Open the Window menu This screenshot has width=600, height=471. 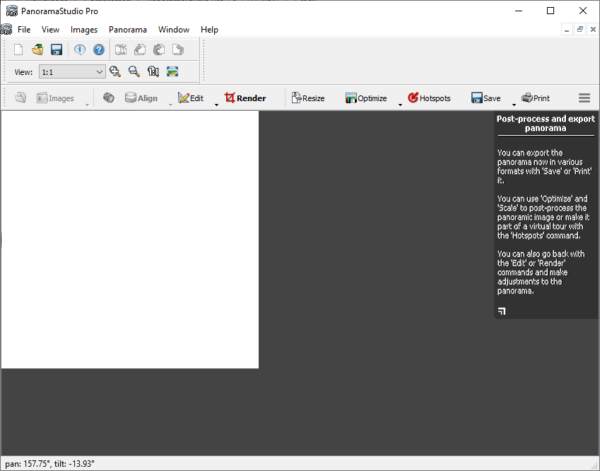174,30
